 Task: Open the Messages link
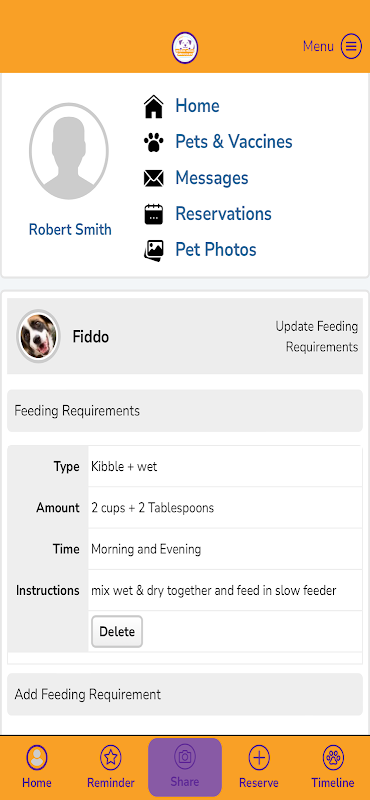click(212, 178)
